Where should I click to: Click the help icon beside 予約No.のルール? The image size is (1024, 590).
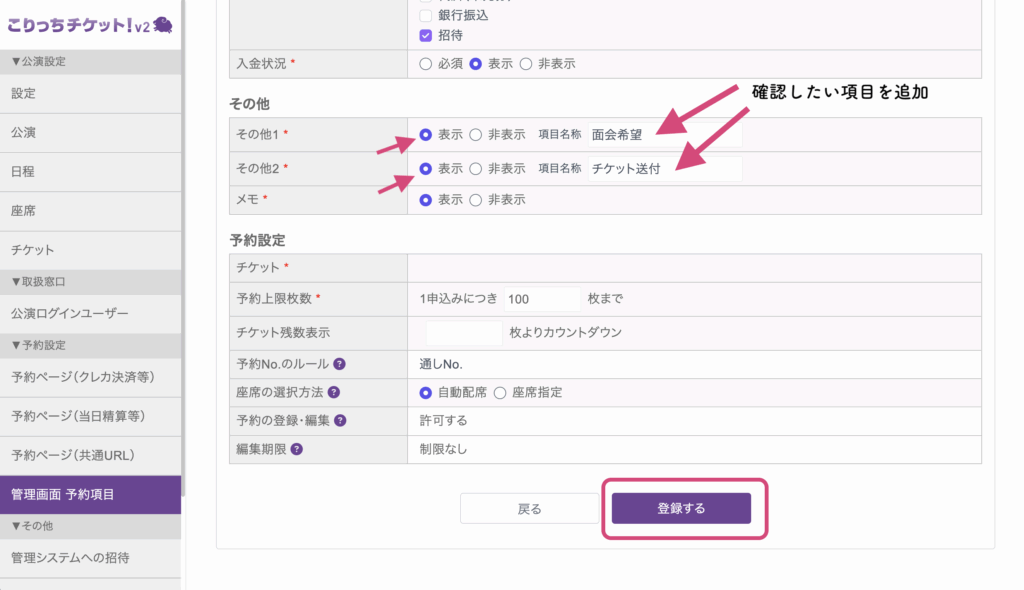pyautogui.click(x=340, y=364)
